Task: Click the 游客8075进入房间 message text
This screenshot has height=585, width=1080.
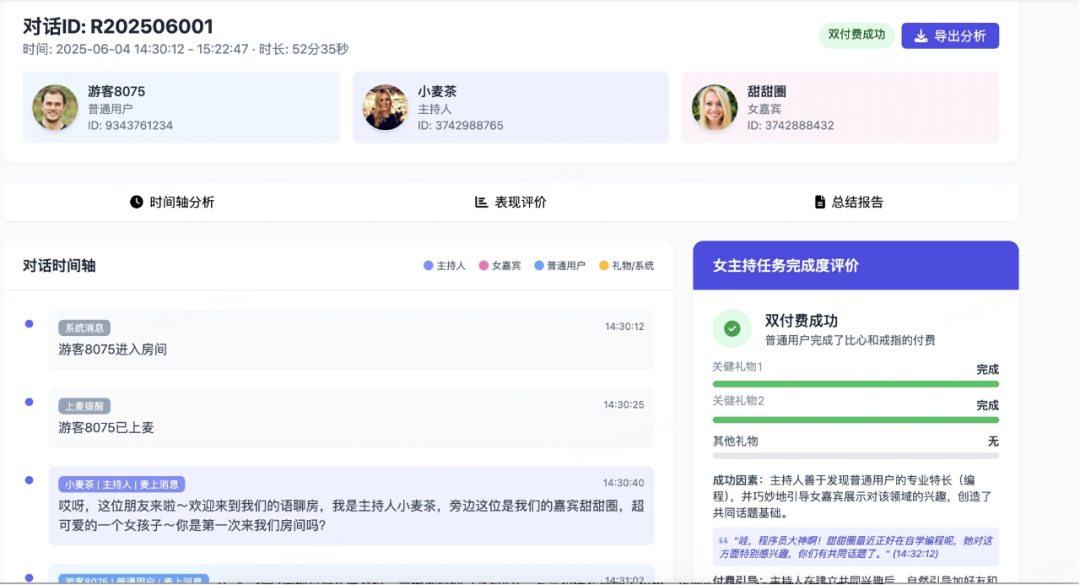Action: pyautogui.click(x=112, y=349)
